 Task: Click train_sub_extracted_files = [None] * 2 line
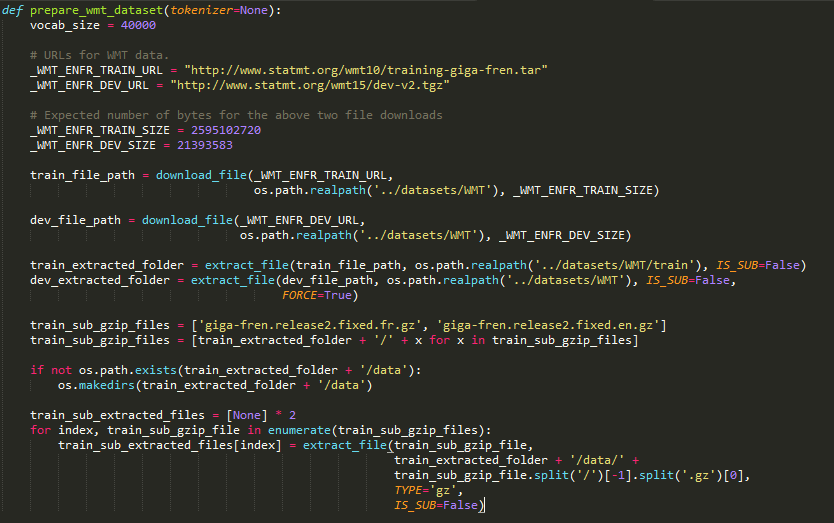tap(163, 415)
